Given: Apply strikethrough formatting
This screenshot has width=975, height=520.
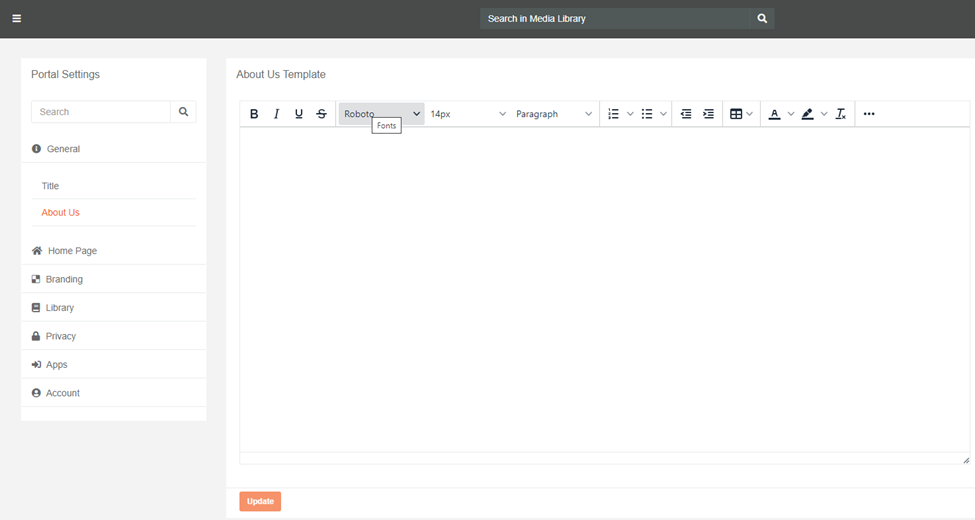Looking at the screenshot, I should point(321,114).
